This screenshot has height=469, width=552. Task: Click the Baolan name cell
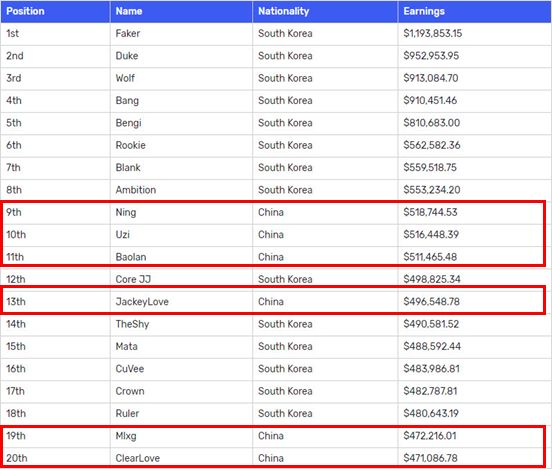tap(131, 257)
